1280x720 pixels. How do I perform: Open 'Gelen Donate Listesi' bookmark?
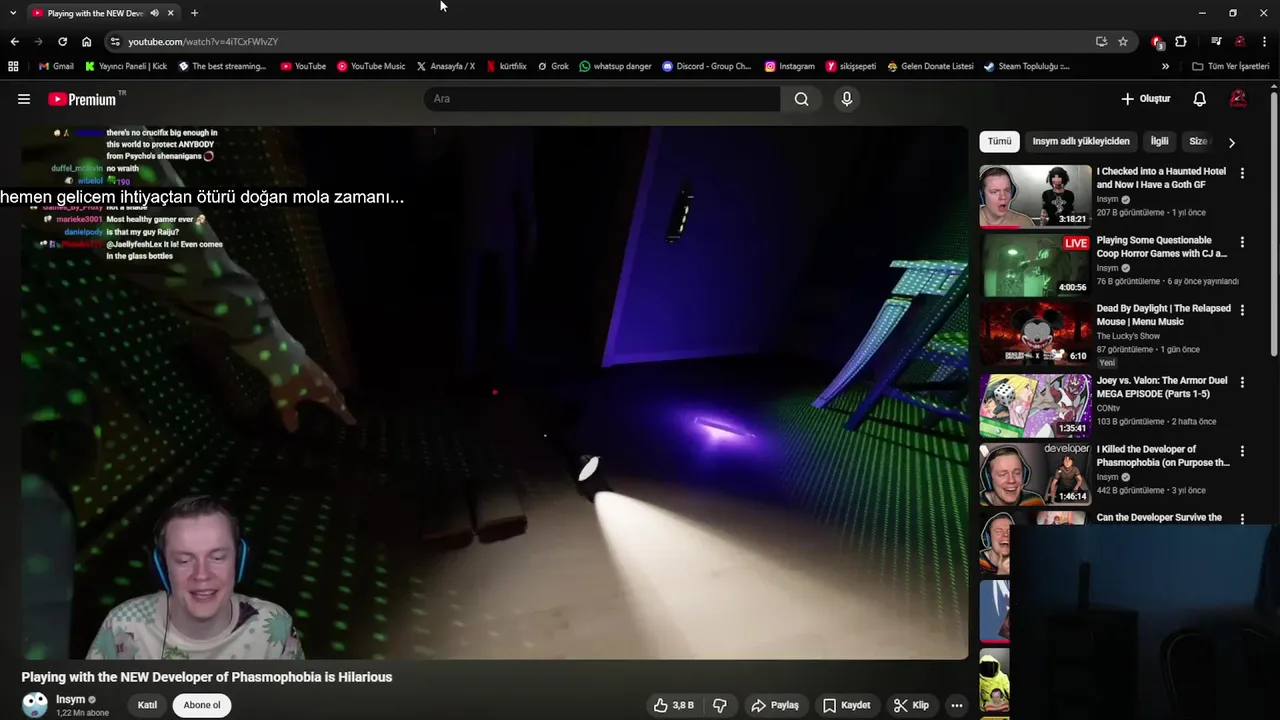pyautogui.click(x=930, y=66)
